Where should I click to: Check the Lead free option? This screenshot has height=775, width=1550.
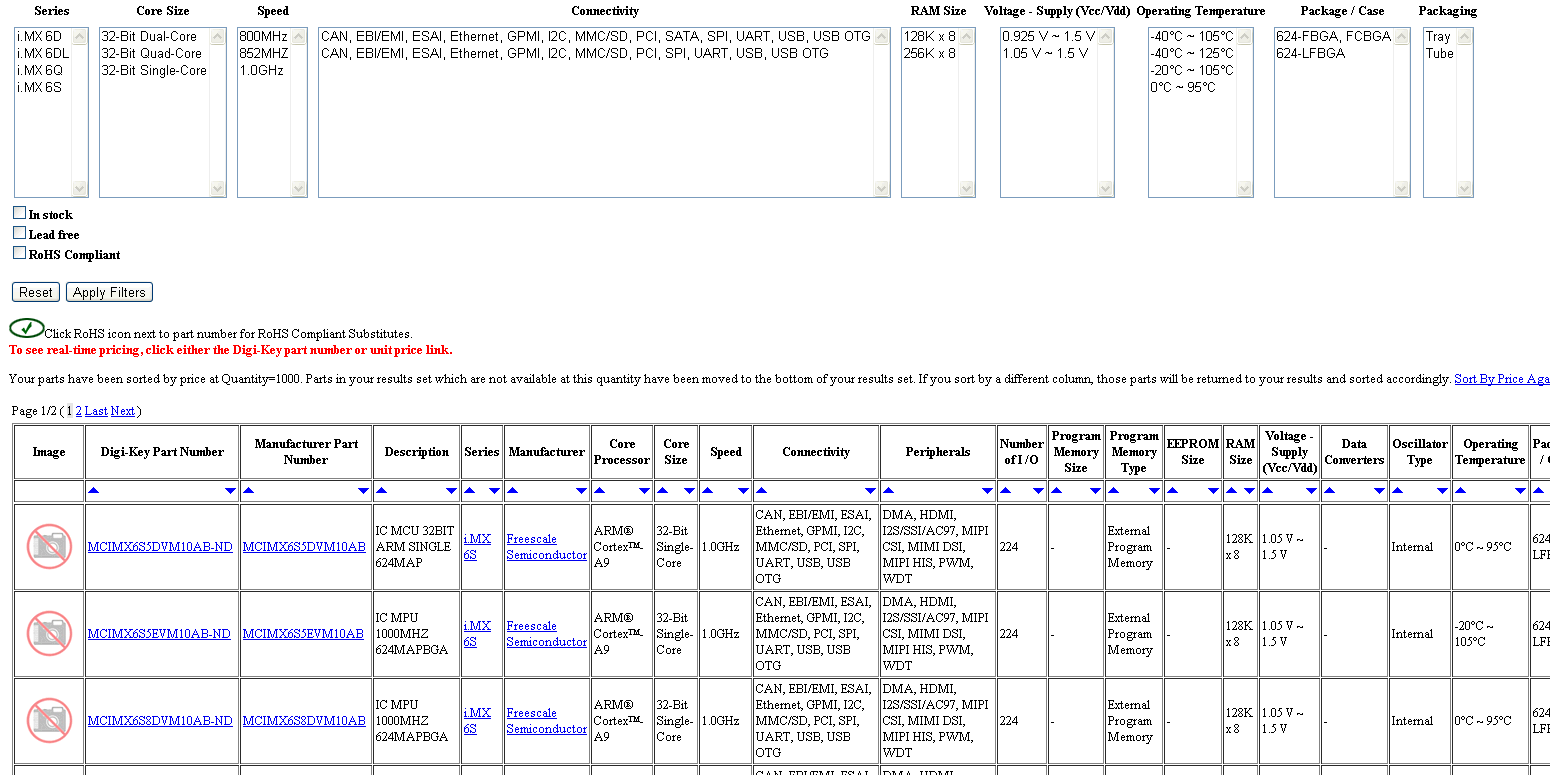[19, 233]
